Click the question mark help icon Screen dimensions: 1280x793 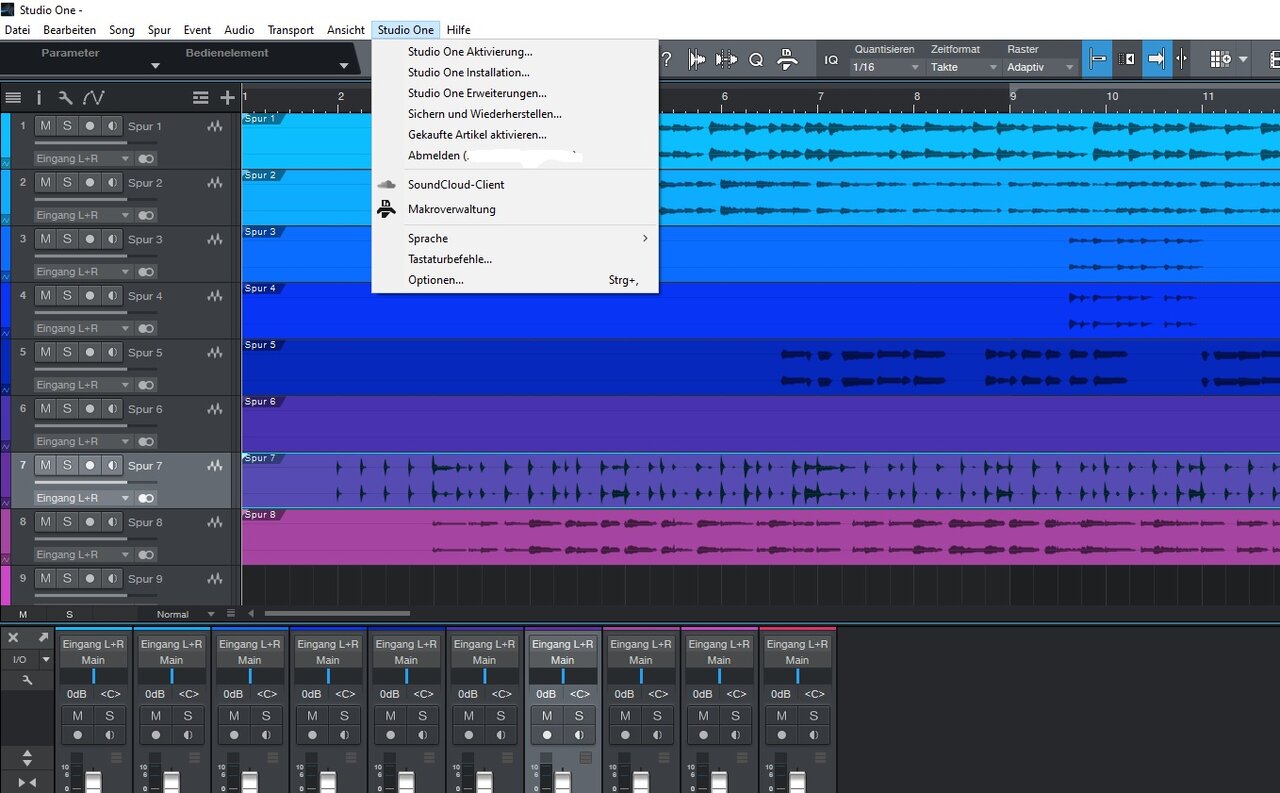(x=666, y=60)
